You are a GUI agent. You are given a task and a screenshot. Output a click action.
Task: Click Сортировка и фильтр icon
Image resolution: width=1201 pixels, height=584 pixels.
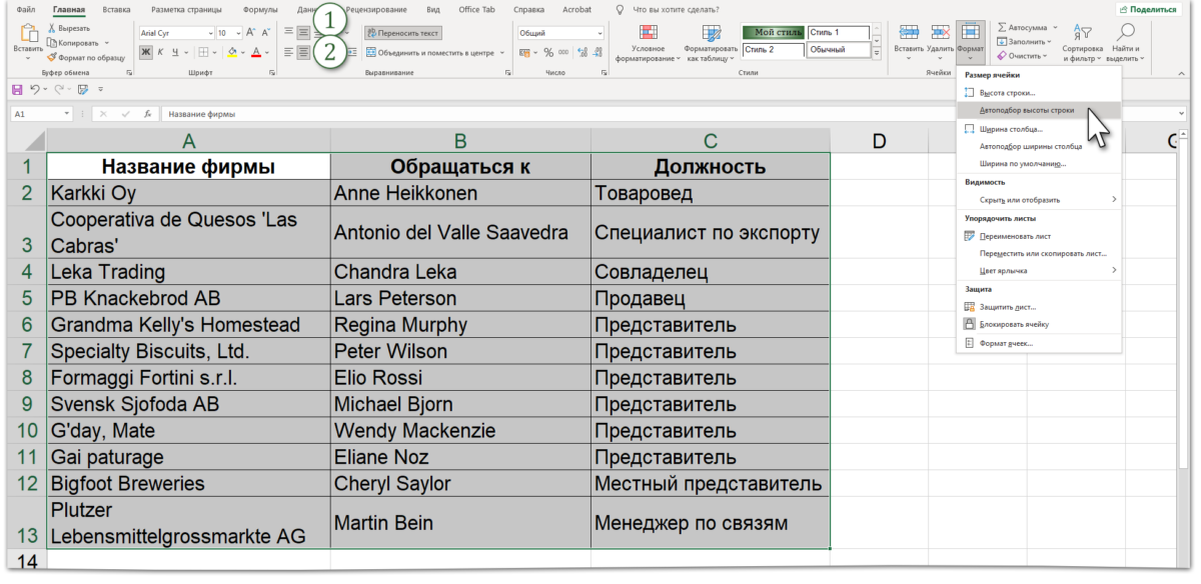tap(1083, 33)
